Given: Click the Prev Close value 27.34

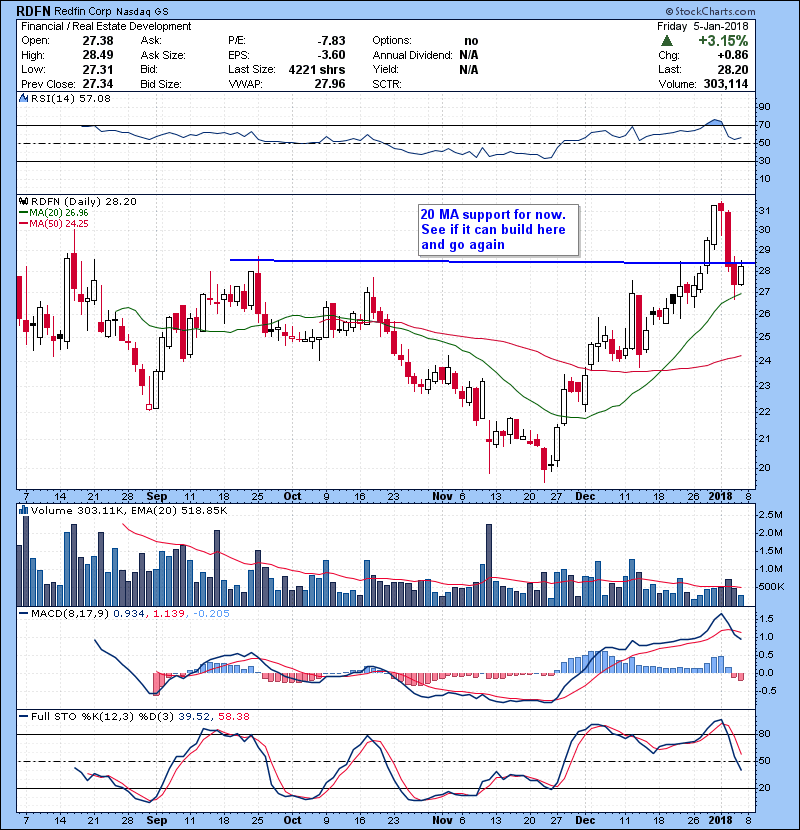Looking at the screenshot, I should 98,84.
